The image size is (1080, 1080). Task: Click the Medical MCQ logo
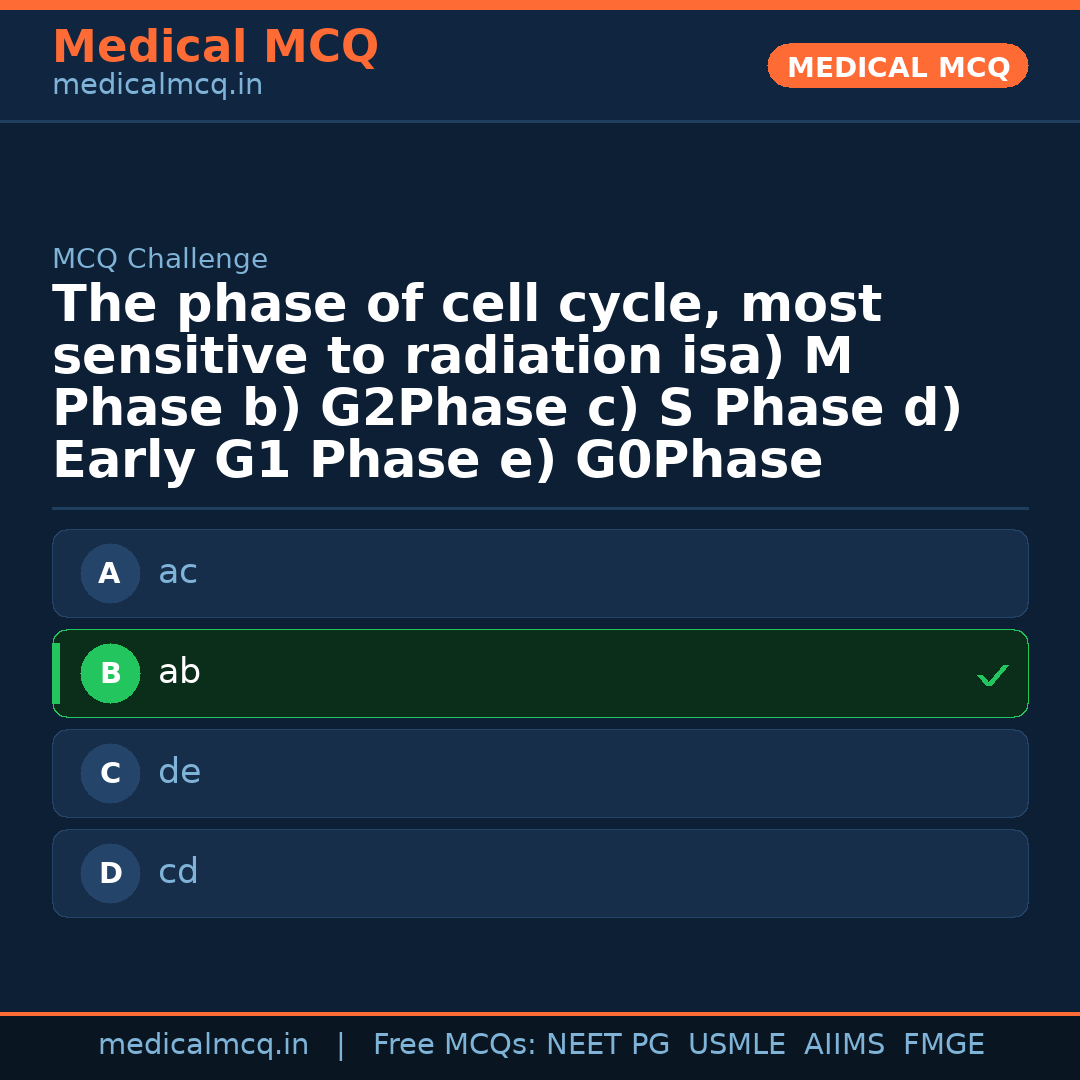pos(215,47)
